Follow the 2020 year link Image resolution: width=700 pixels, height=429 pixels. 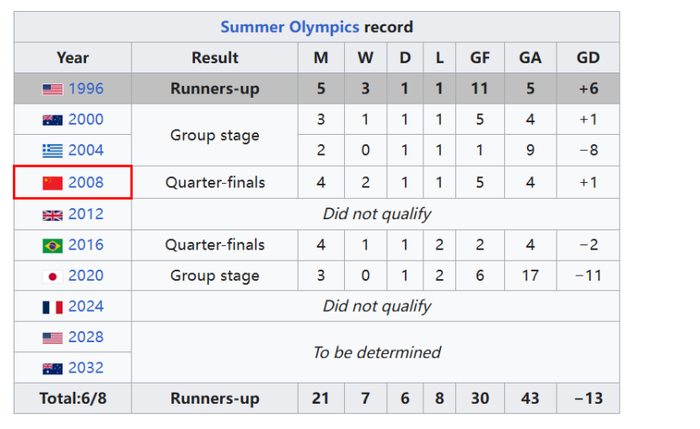[x=86, y=276]
